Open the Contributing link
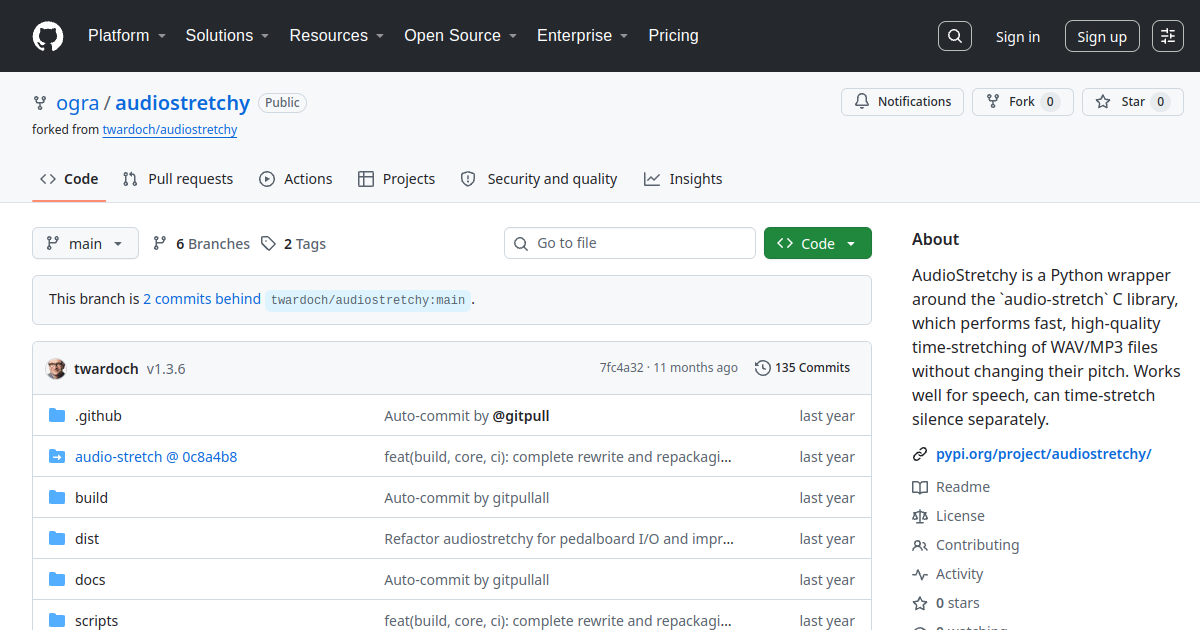The image size is (1200, 630). (x=966, y=545)
